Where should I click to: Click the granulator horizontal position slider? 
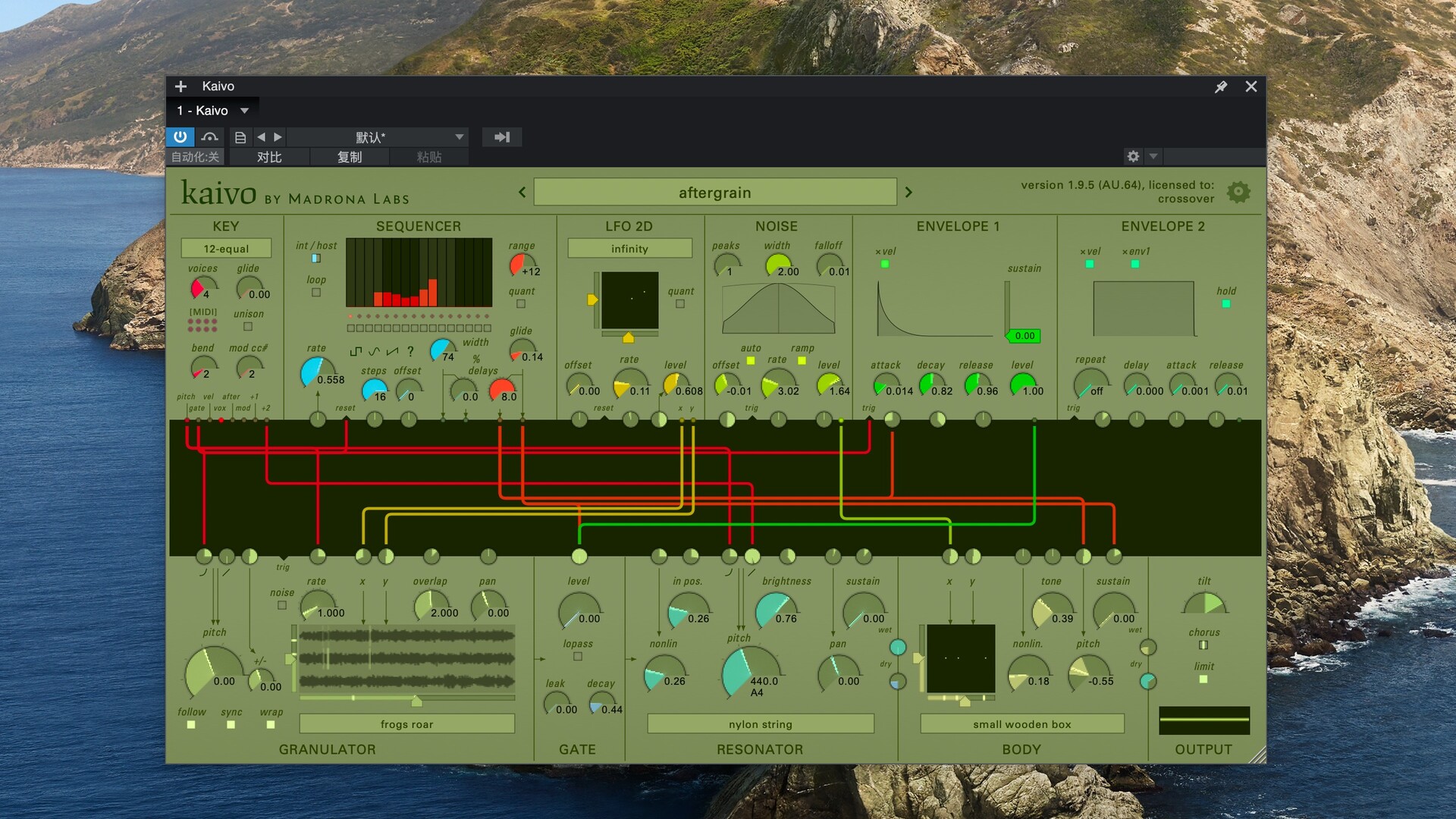[407, 698]
